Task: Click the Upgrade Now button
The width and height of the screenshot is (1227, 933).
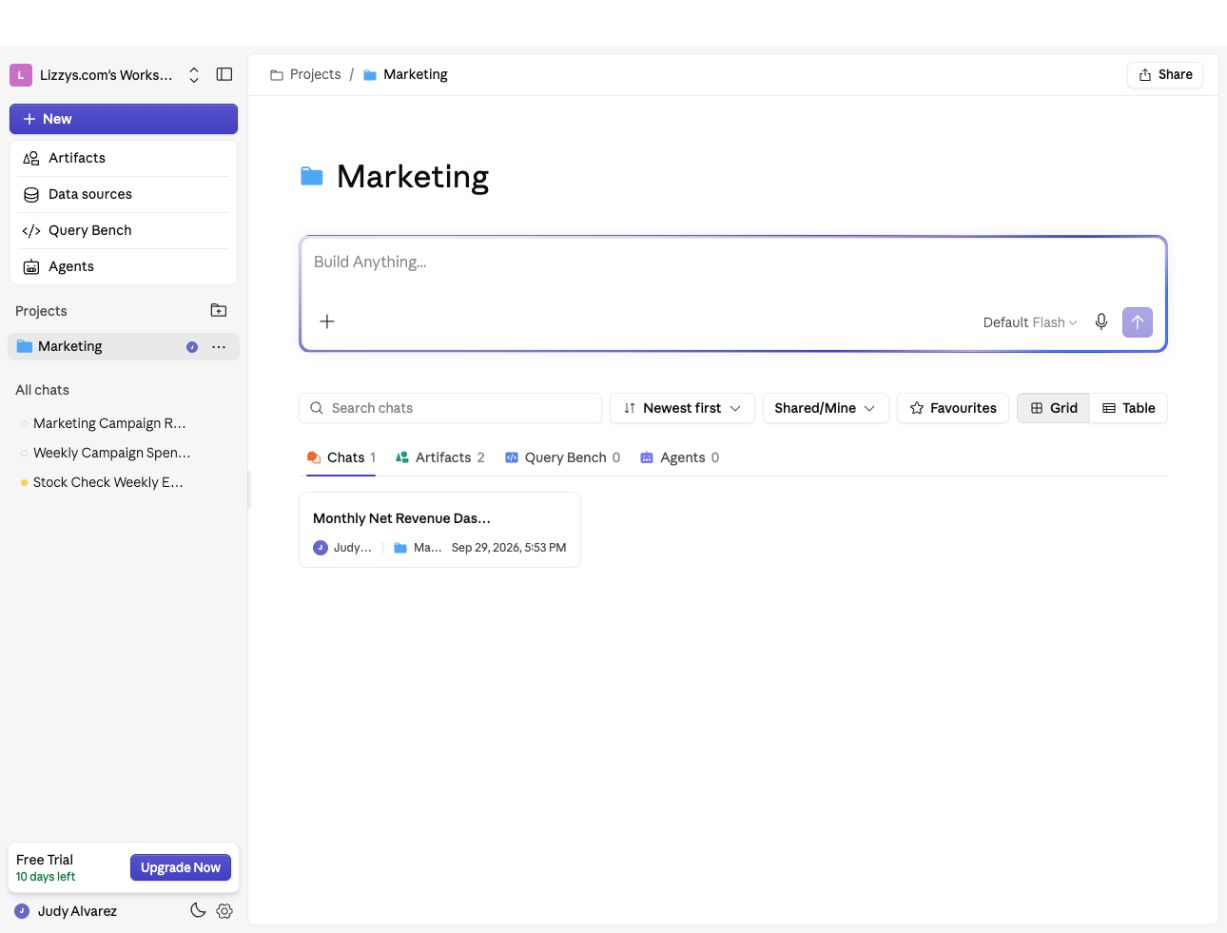Action: (180, 867)
